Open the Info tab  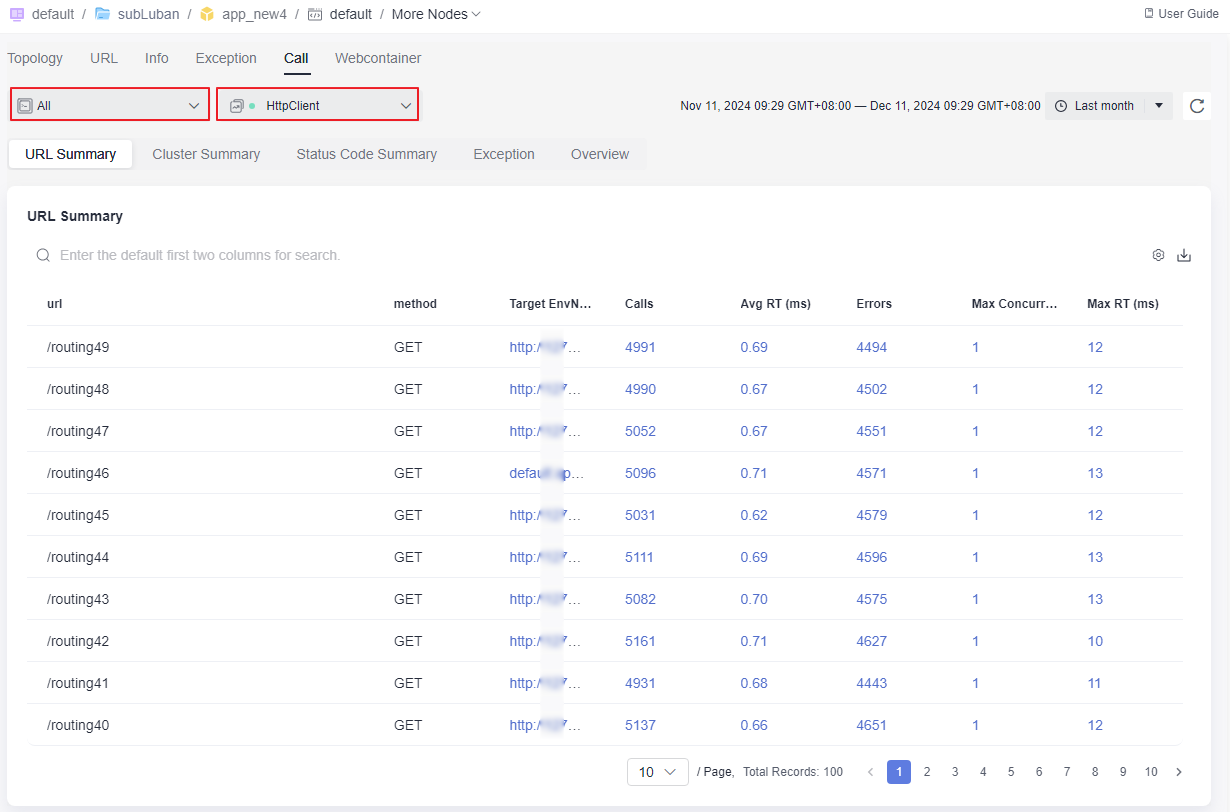pos(157,58)
